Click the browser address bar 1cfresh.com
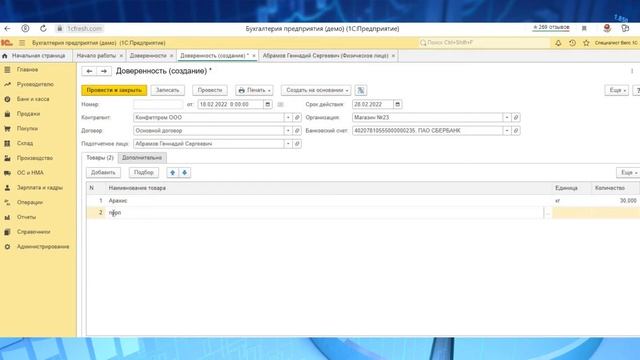 coord(84,29)
